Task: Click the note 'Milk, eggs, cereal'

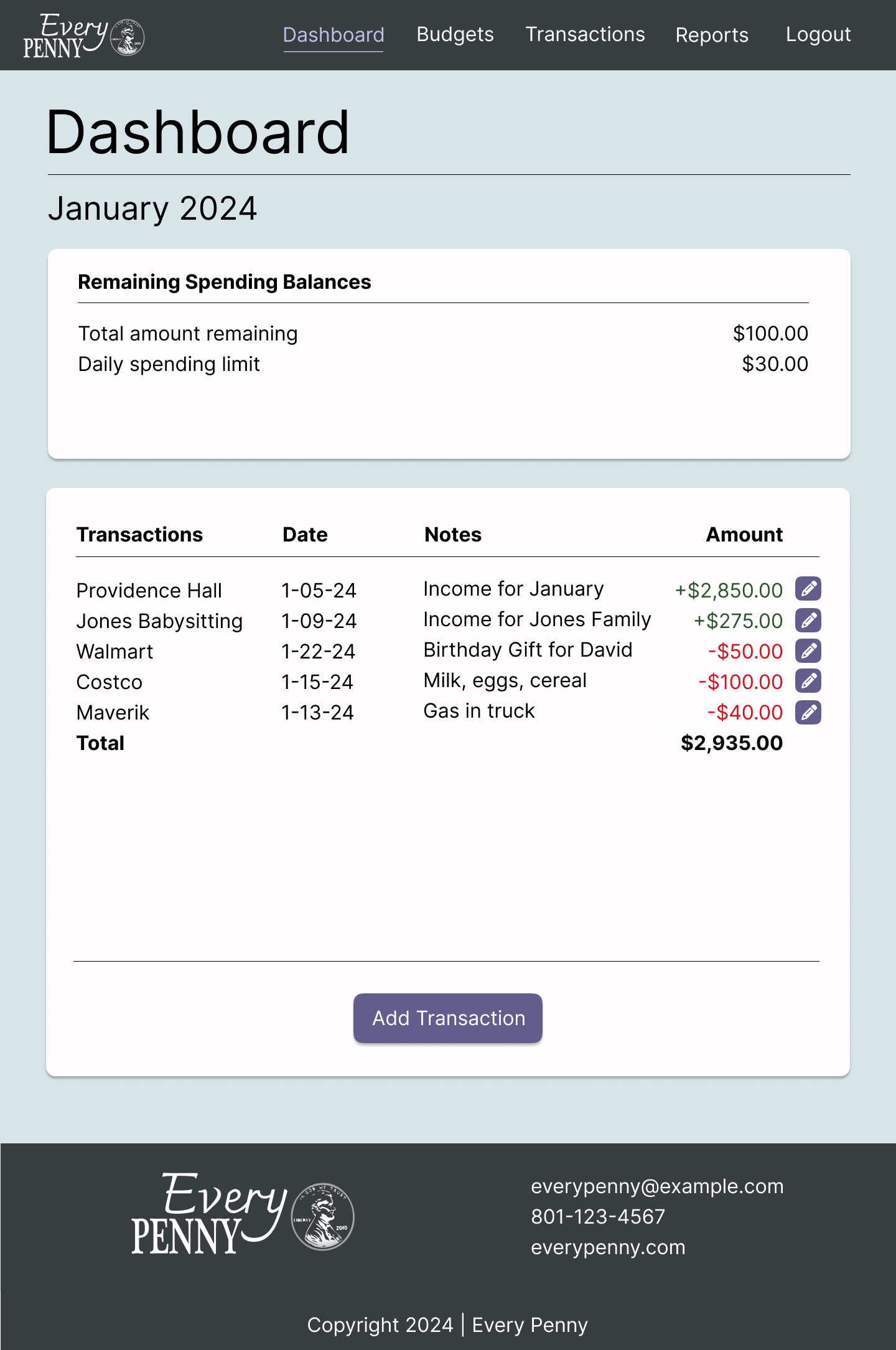Action: pos(505,680)
